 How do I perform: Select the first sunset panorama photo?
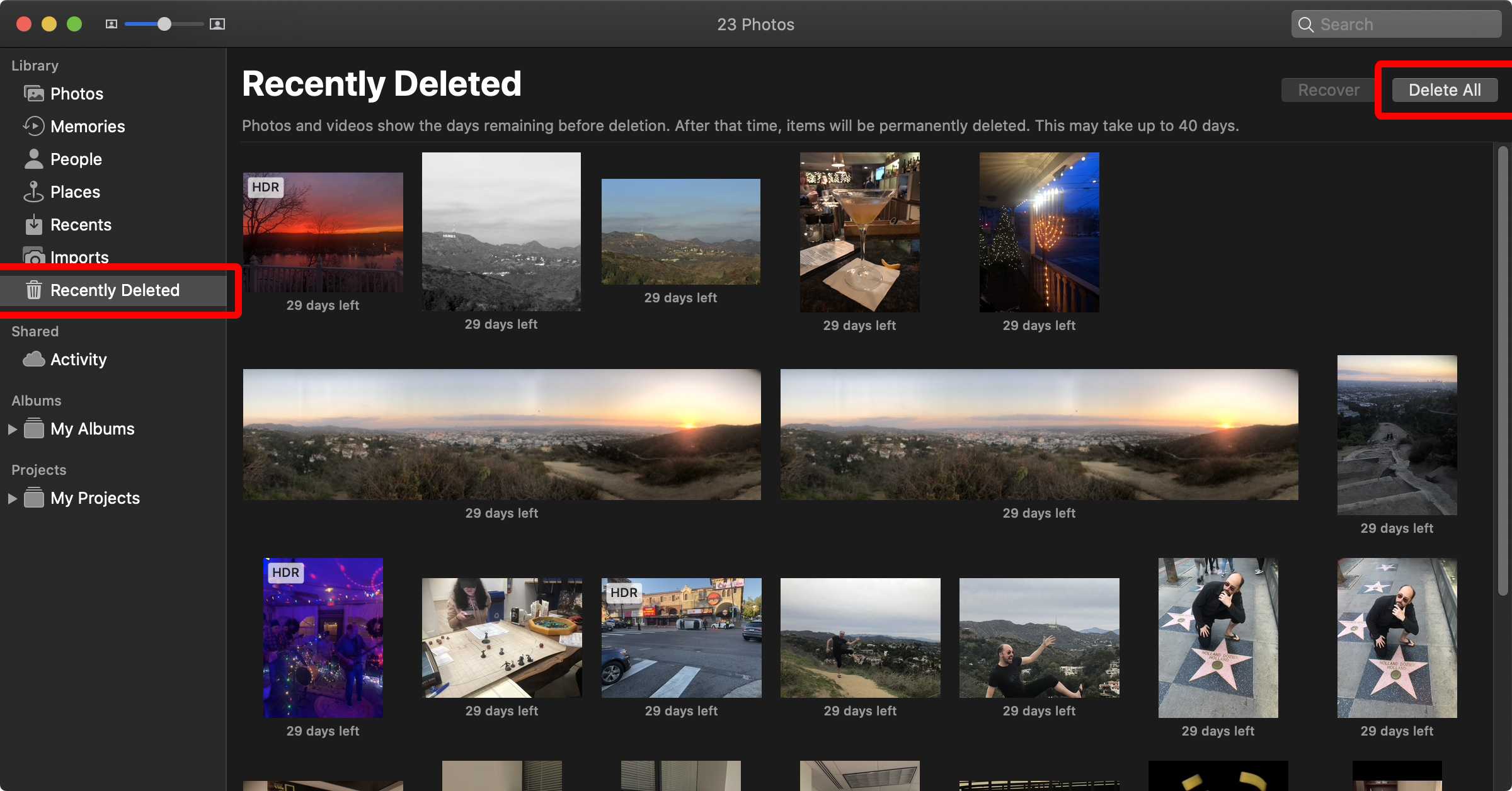[x=502, y=435]
